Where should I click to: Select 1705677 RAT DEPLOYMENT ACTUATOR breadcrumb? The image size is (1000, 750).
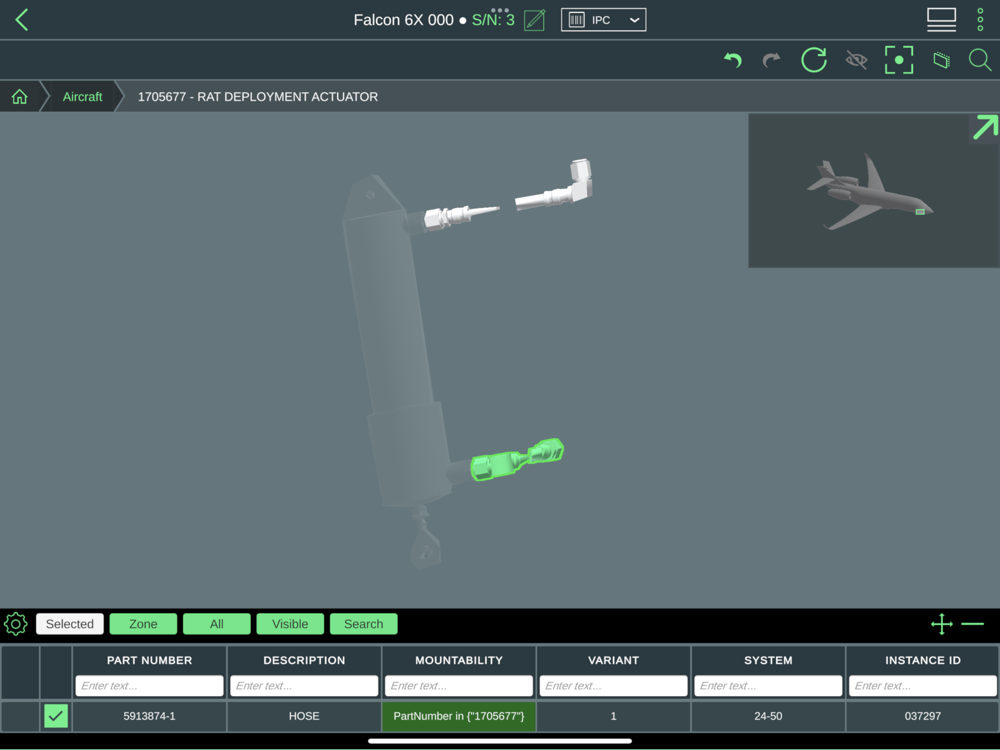tap(258, 96)
